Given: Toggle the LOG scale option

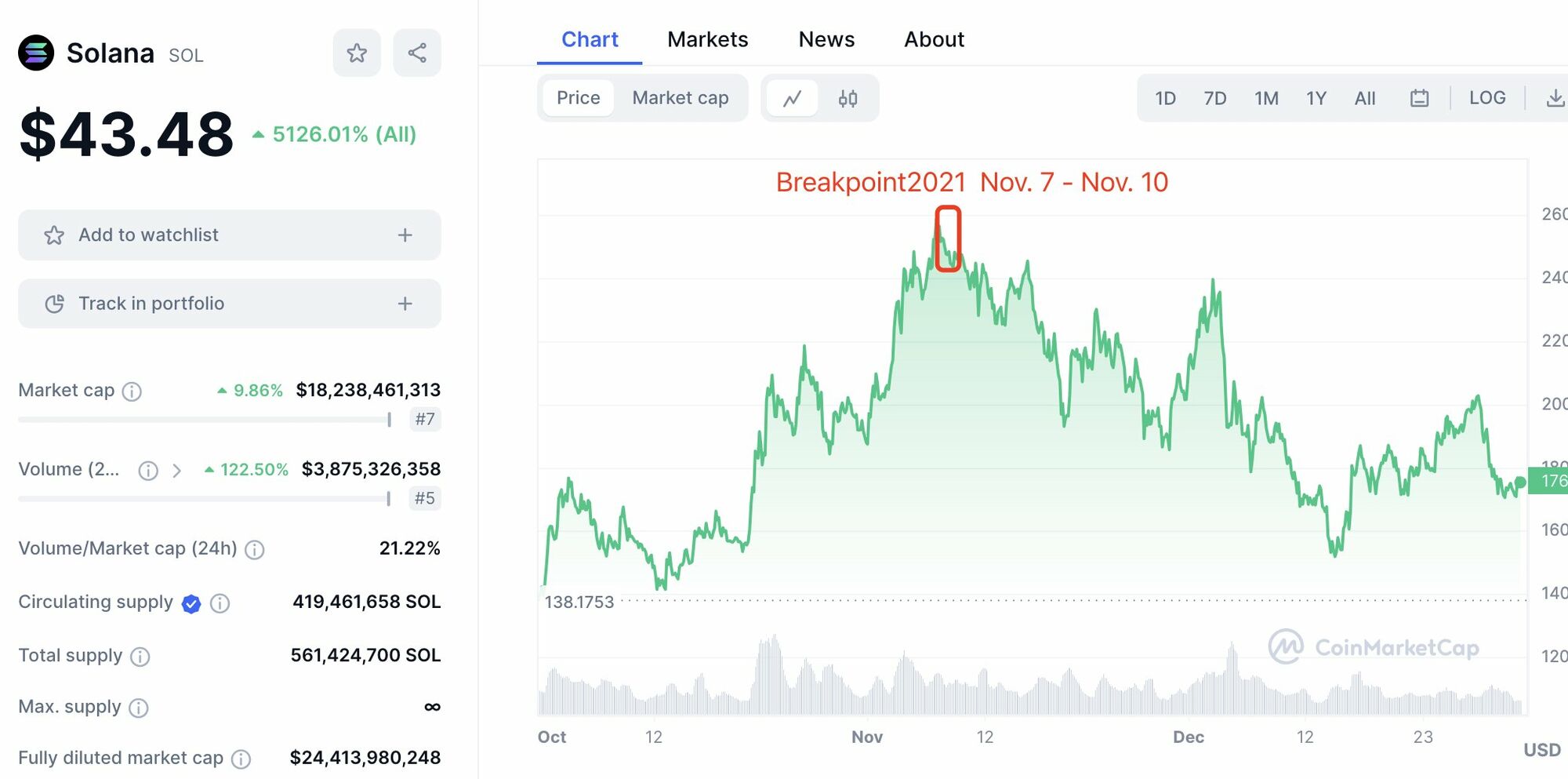Looking at the screenshot, I should tap(1486, 98).
